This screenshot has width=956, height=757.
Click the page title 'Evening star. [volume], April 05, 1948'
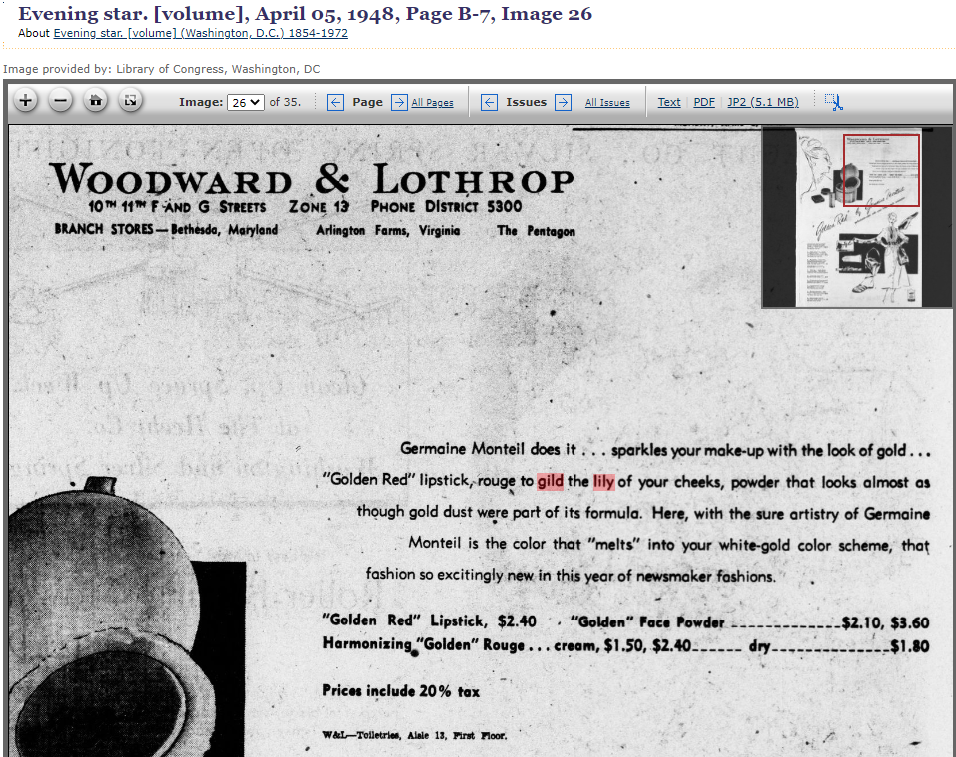tap(305, 13)
